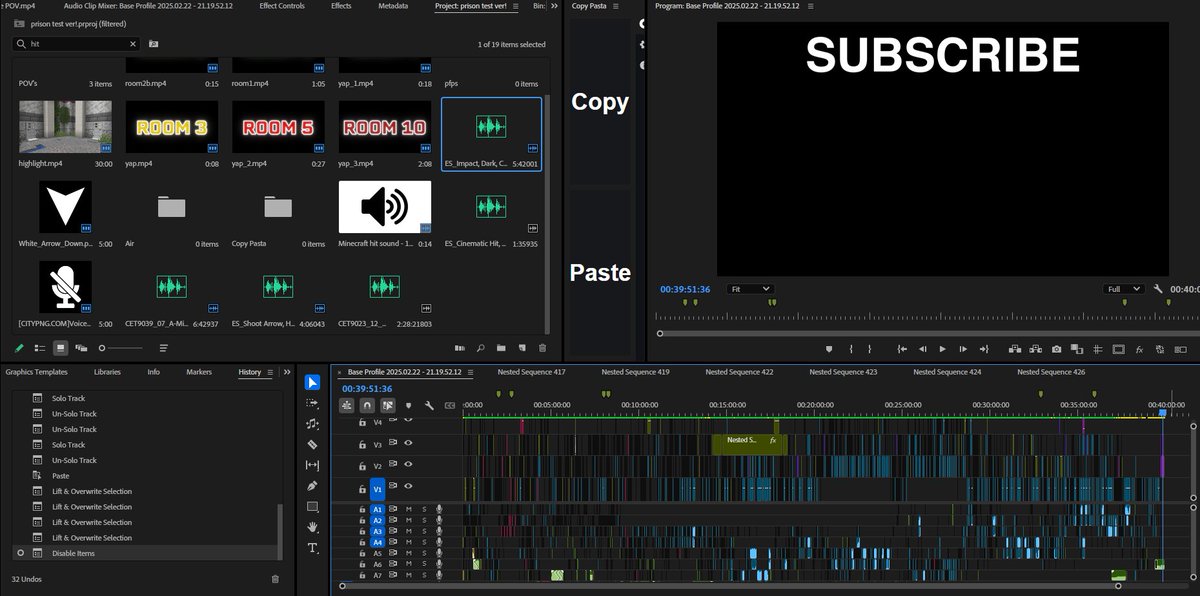Click Automate to Sequence icon
This screenshot has width=1200, height=596.
coord(460,348)
